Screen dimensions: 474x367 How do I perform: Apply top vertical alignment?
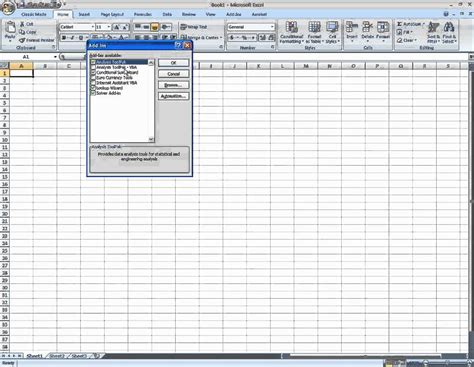[138, 27]
